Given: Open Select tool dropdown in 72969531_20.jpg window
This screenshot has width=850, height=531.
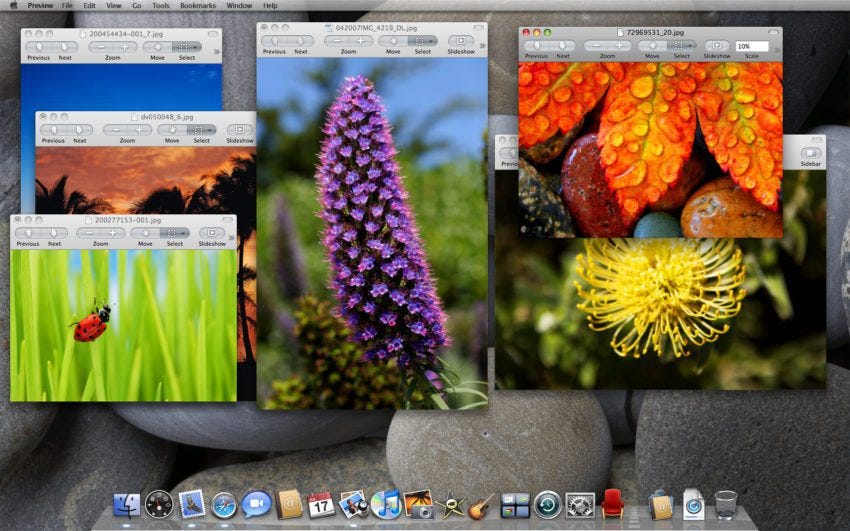Looking at the screenshot, I should [x=692, y=47].
